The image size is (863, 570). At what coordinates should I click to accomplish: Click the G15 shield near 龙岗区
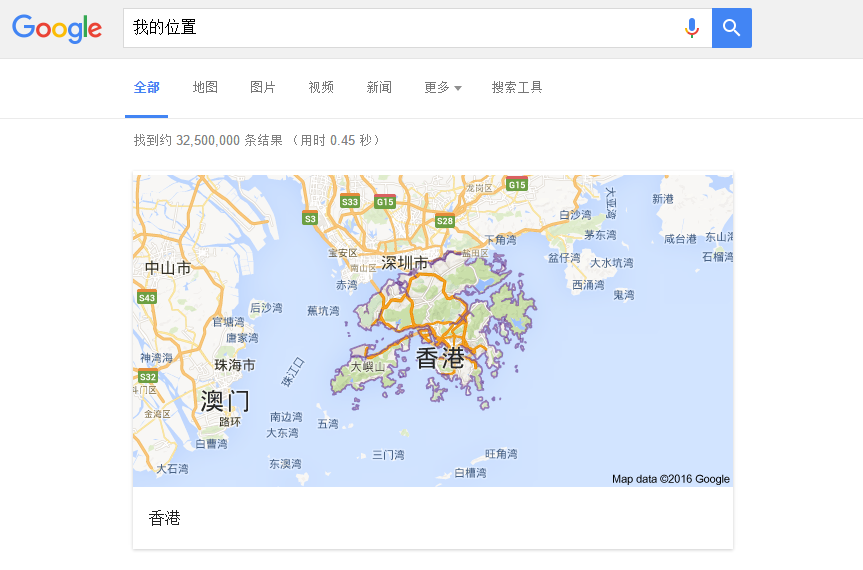(517, 184)
